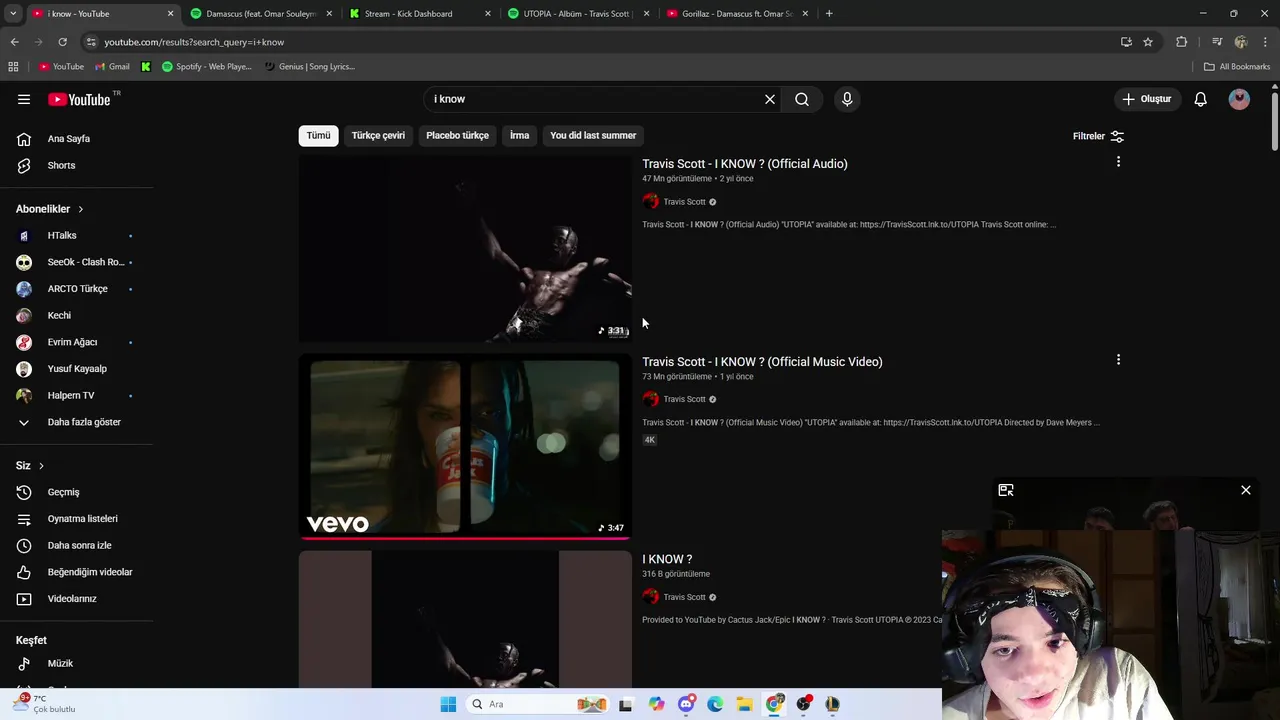Bookmark this page with the star icon
The height and width of the screenshot is (720, 1280).
click(1148, 42)
